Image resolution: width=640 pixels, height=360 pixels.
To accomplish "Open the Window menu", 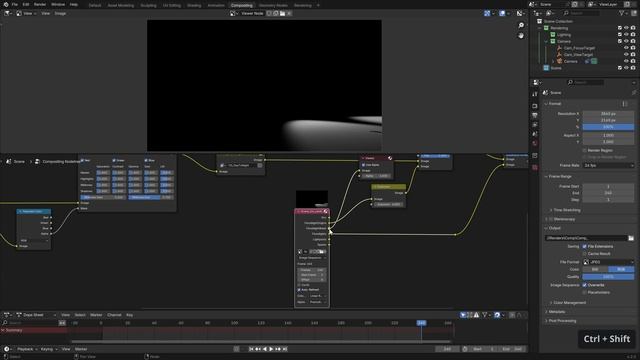I will pyautogui.click(x=58, y=4).
